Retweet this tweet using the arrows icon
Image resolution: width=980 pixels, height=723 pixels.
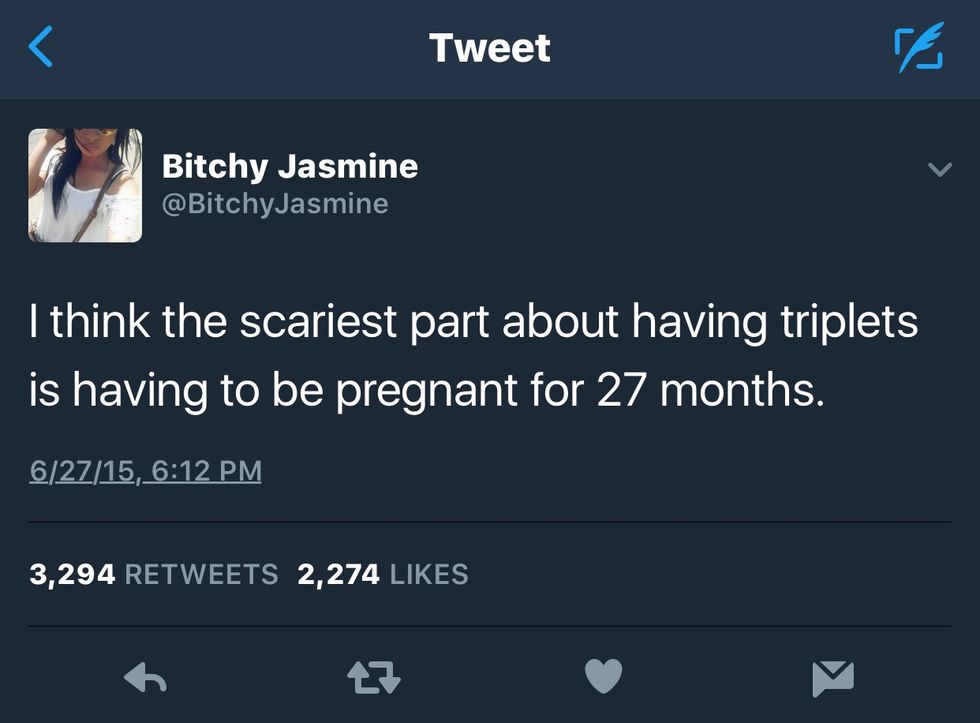[x=373, y=679]
